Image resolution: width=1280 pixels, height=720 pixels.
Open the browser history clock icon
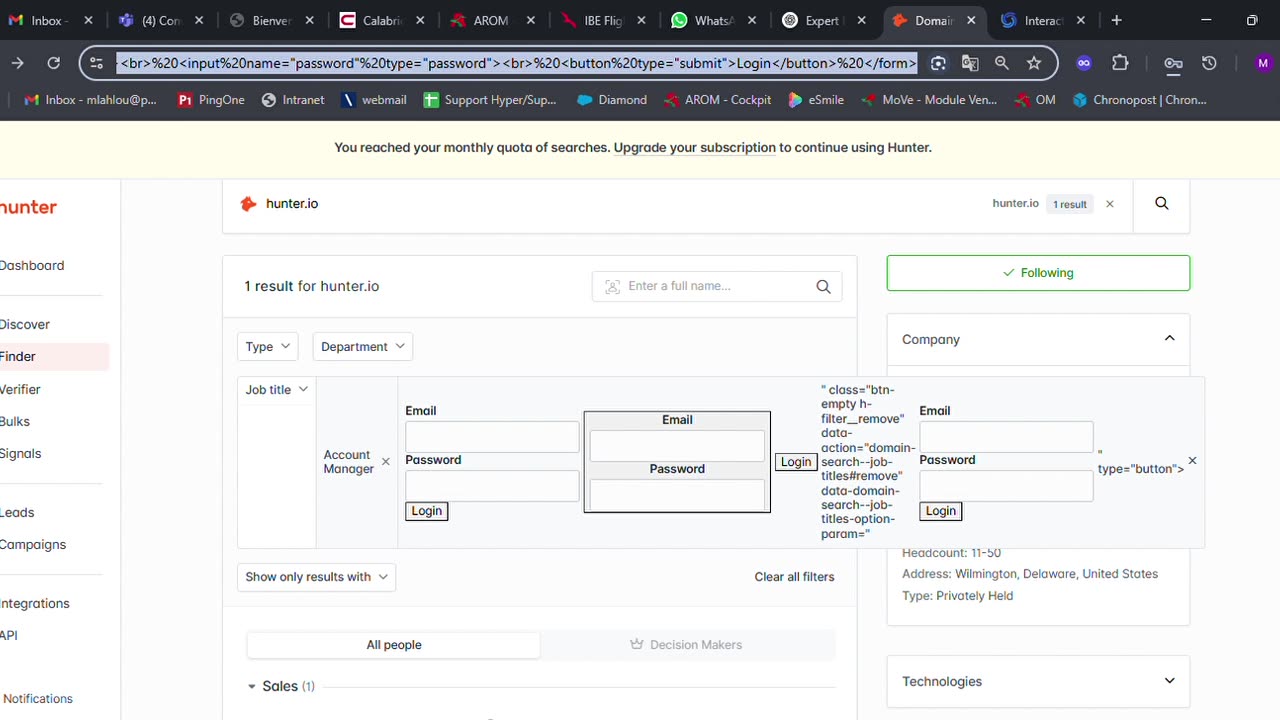click(x=1209, y=63)
